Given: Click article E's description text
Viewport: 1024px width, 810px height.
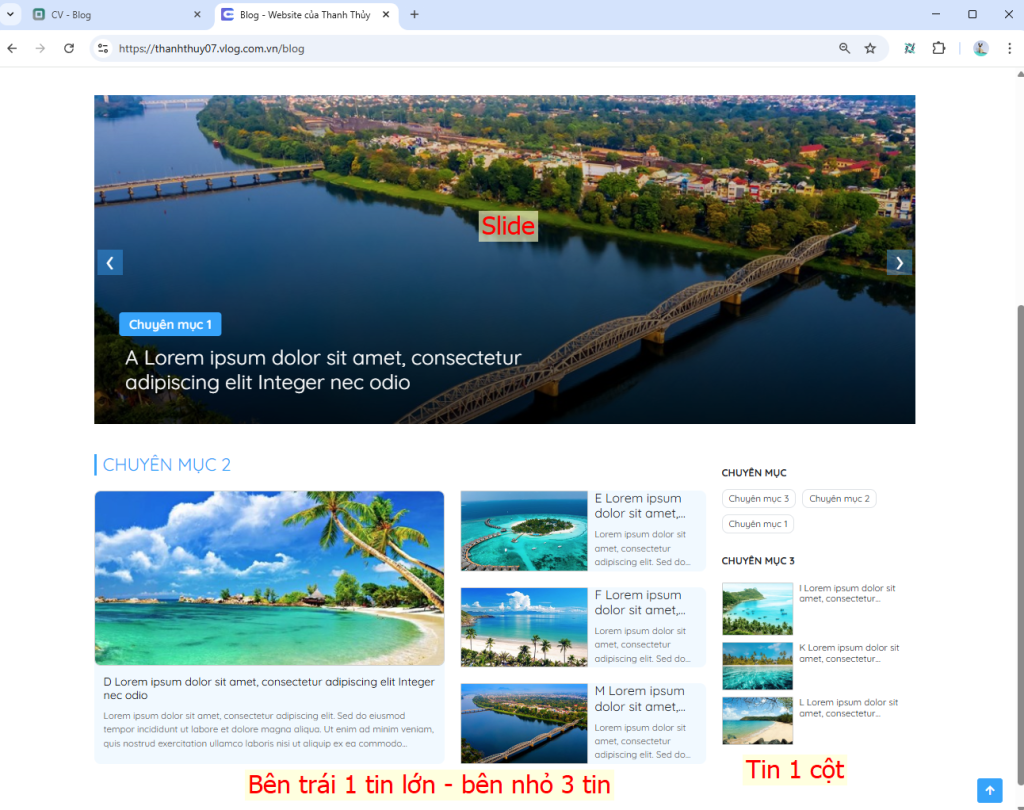Looking at the screenshot, I should pyautogui.click(x=642, y=548).
